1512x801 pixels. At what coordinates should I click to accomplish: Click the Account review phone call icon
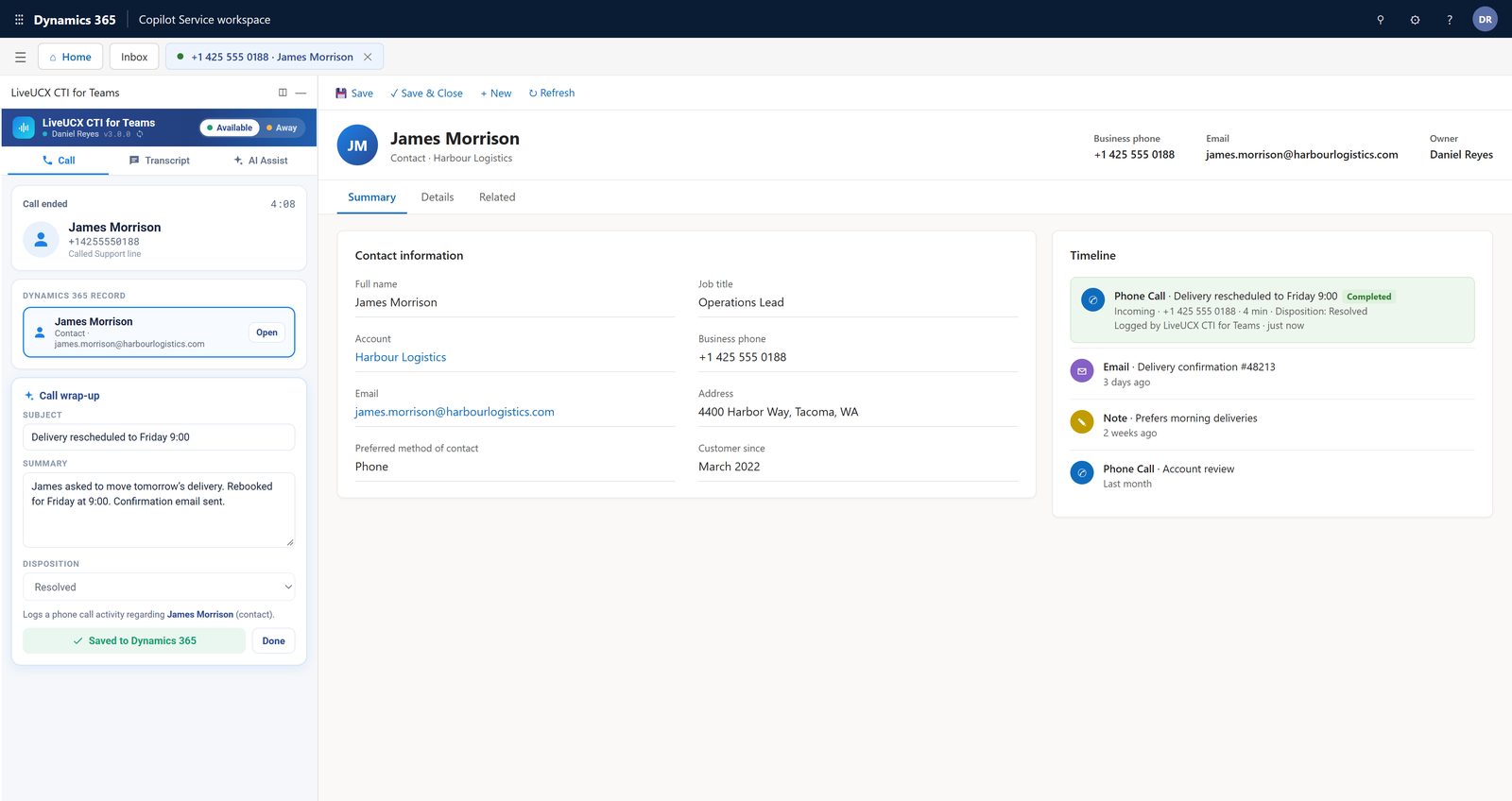(x=1082, y=472)
